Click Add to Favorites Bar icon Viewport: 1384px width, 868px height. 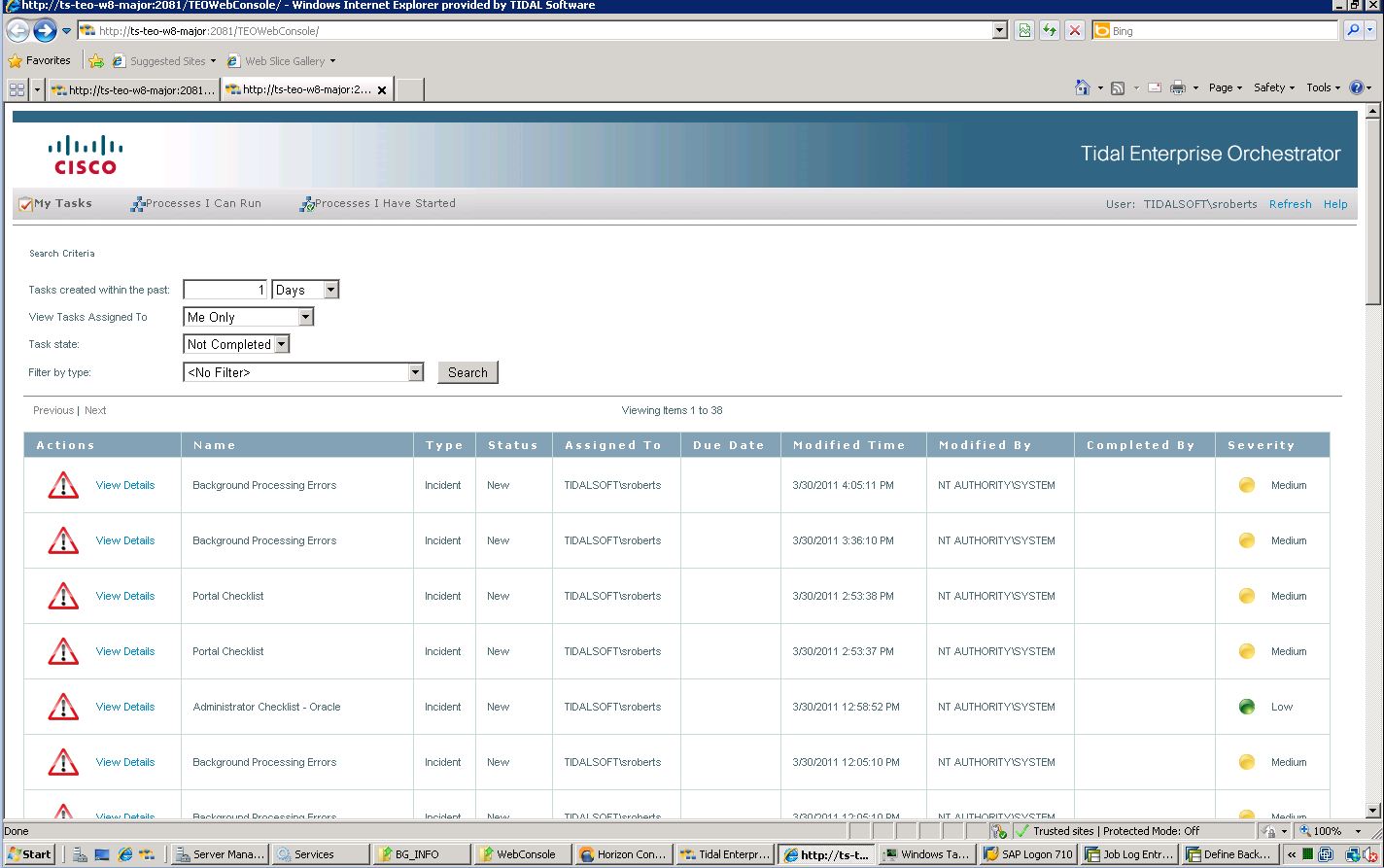coord(96,61)
